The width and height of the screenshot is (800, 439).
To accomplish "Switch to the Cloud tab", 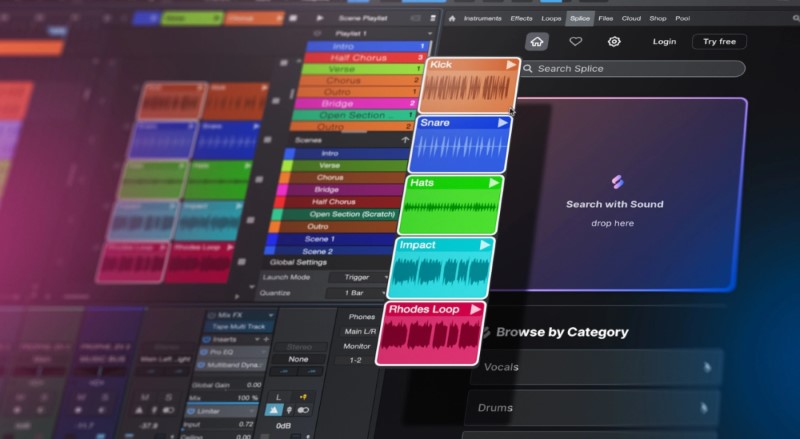I will tap(631, 18).
